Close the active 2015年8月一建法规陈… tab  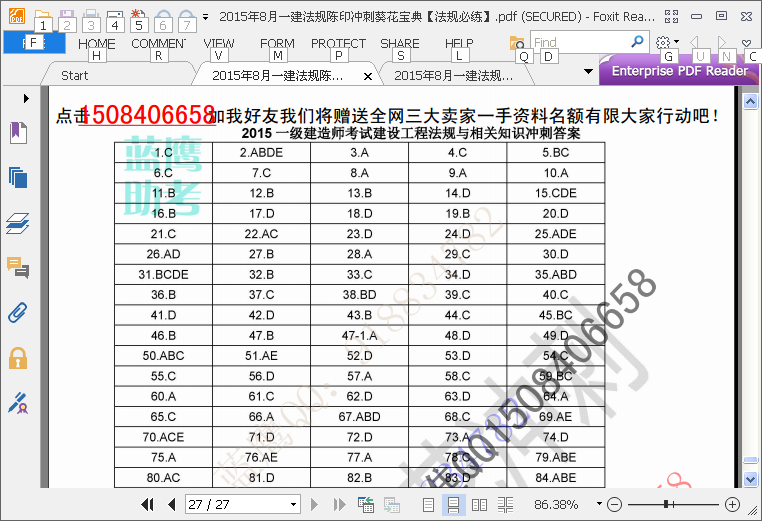[368, 76]
